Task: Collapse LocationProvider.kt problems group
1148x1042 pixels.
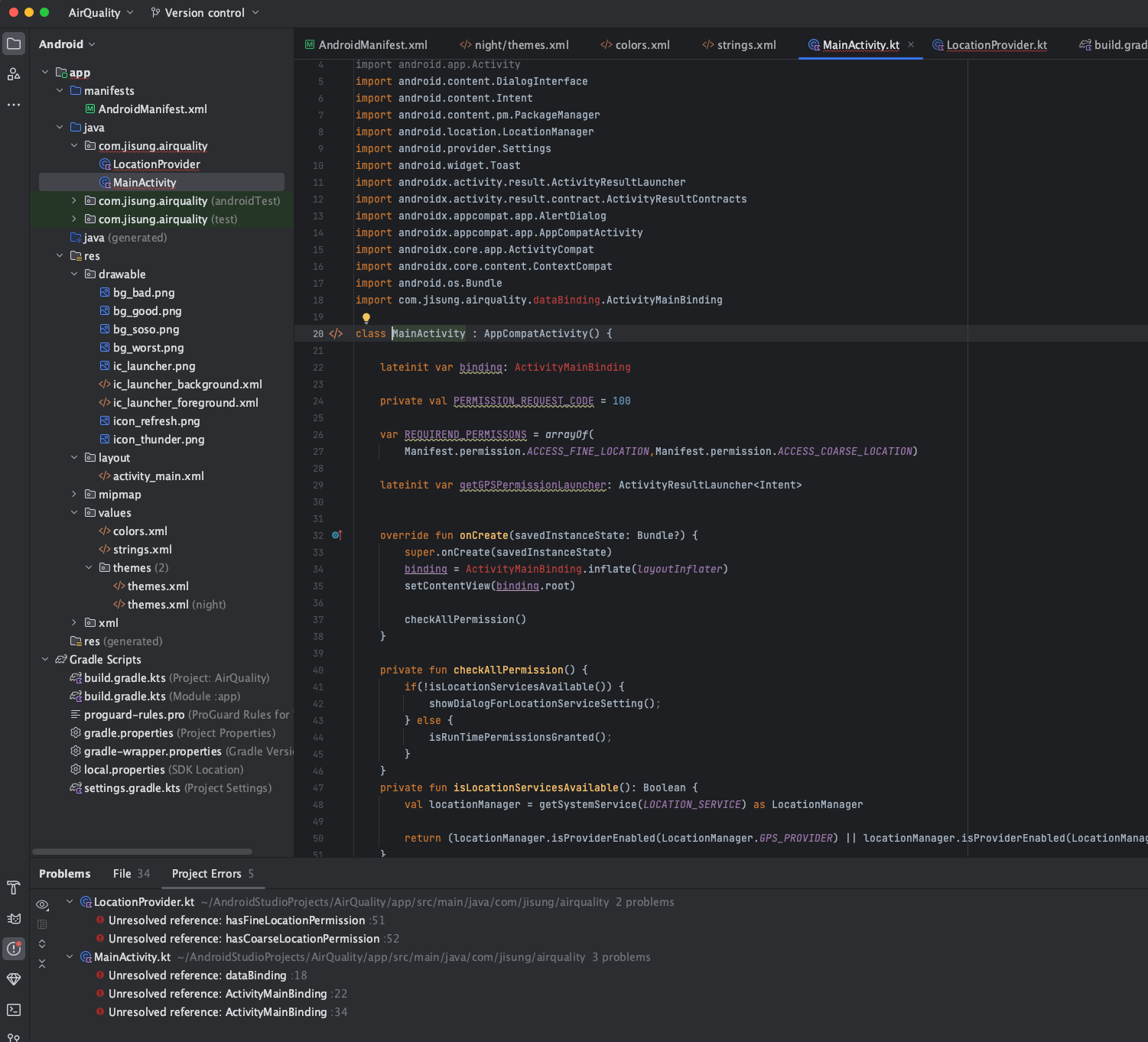Action: [x=70, y=902]
